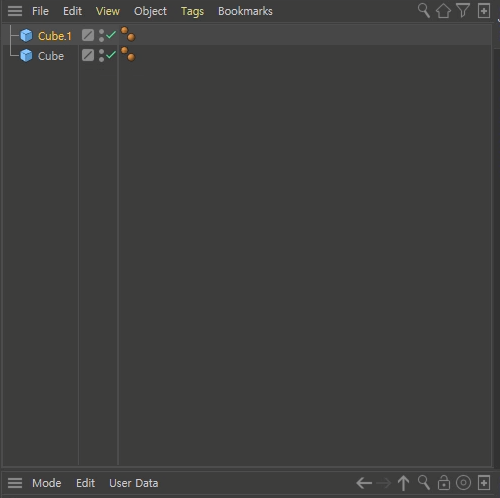
Task: Open the View menu
Action: pos(108,11)
